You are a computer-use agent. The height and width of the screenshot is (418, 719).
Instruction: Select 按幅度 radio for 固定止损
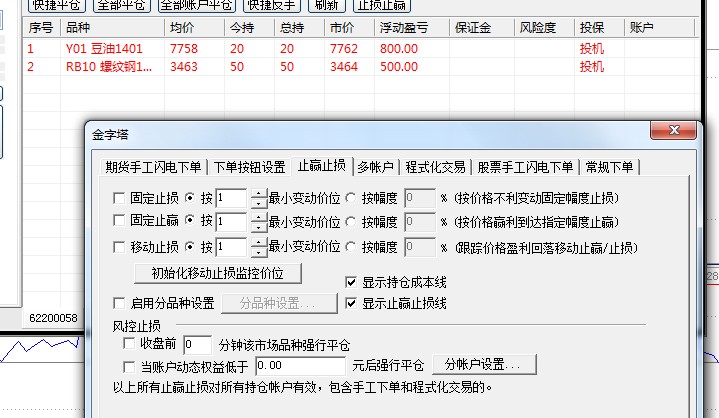point(351,198)
